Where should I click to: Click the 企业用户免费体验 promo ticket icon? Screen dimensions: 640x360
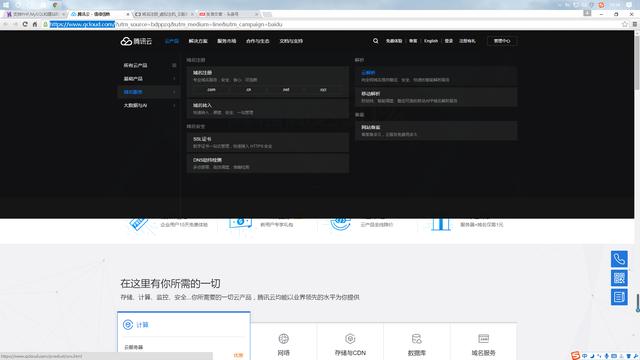coord(138,224)
